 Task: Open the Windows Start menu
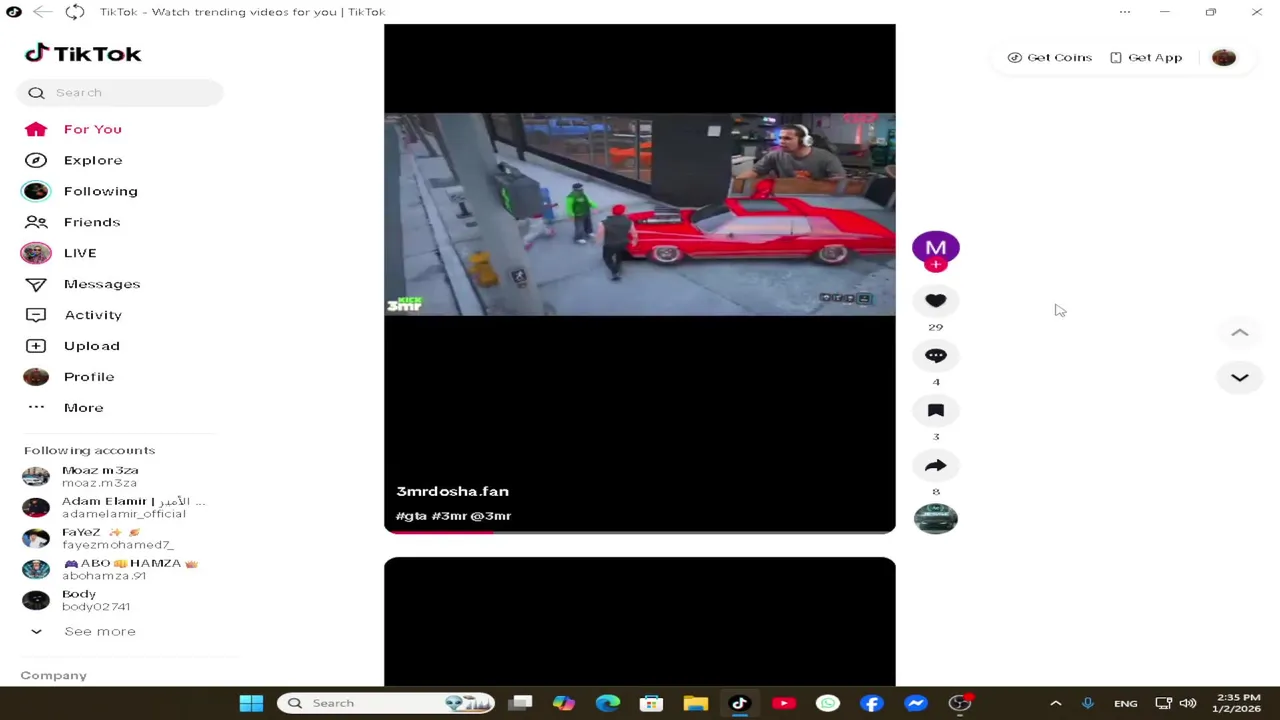point(251,703)
